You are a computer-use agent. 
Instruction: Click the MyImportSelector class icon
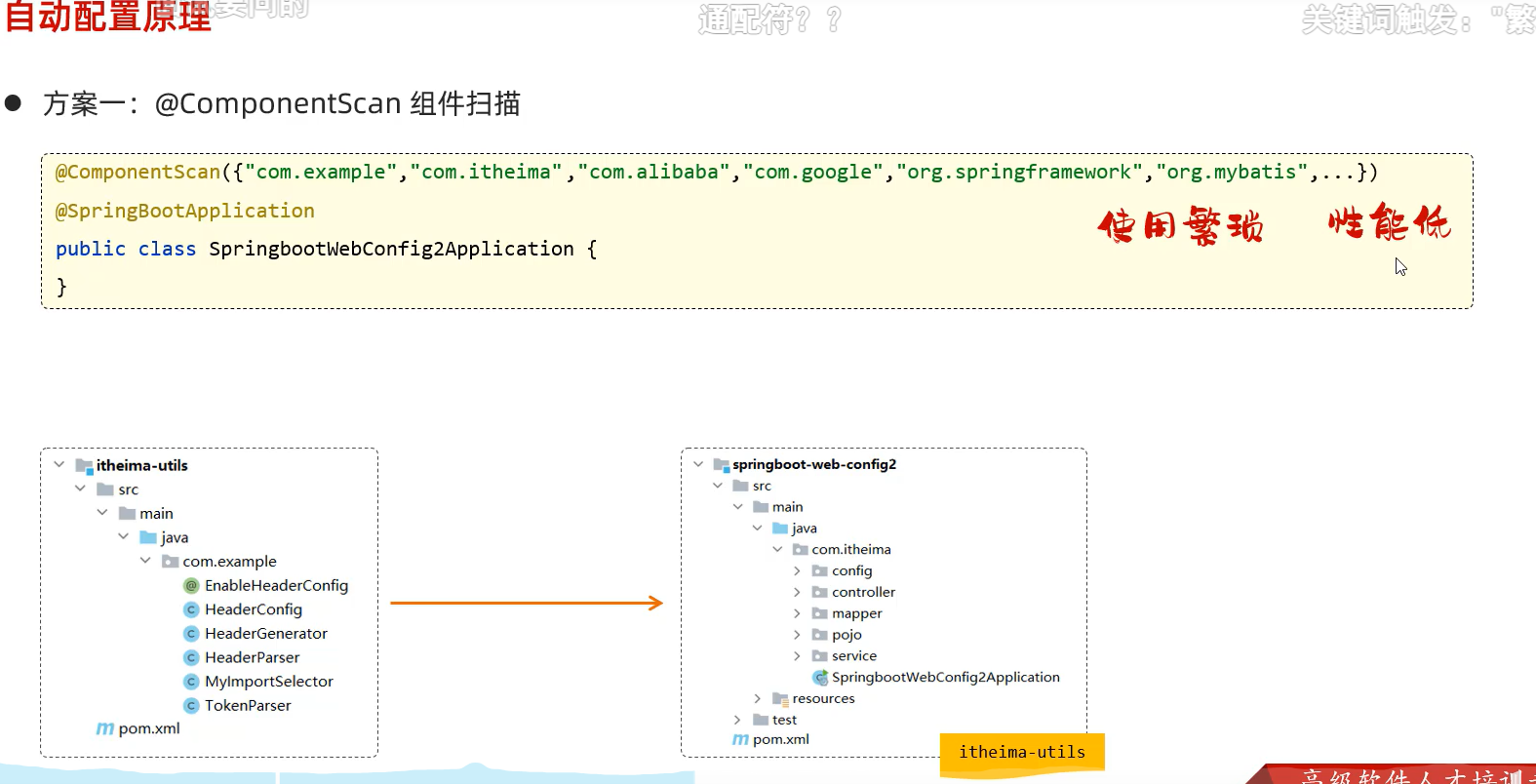coord(191,682)
